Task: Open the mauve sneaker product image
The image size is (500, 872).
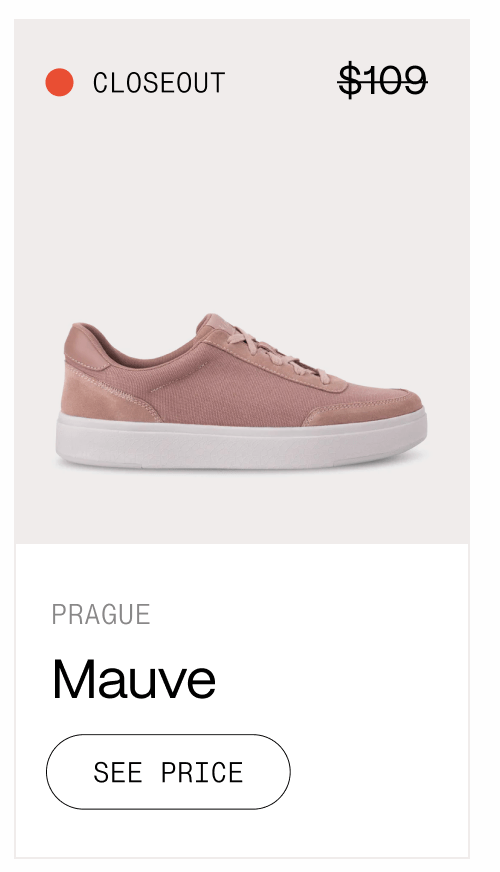Action: [x=241, y=392]
